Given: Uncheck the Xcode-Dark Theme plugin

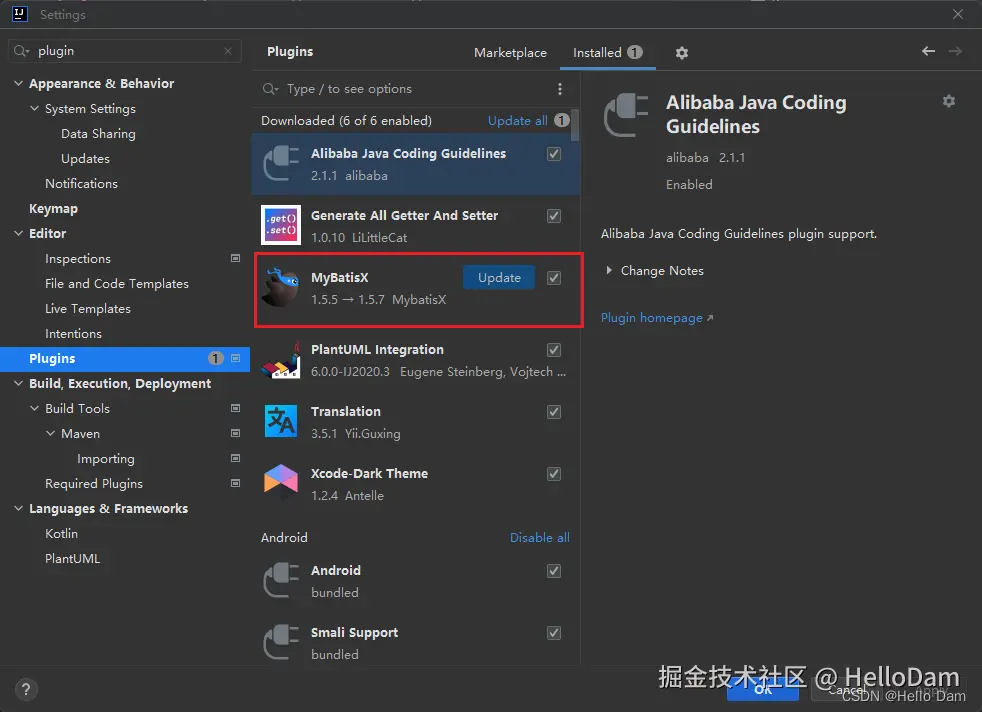Looking at the screenshot, I should 554,474.
